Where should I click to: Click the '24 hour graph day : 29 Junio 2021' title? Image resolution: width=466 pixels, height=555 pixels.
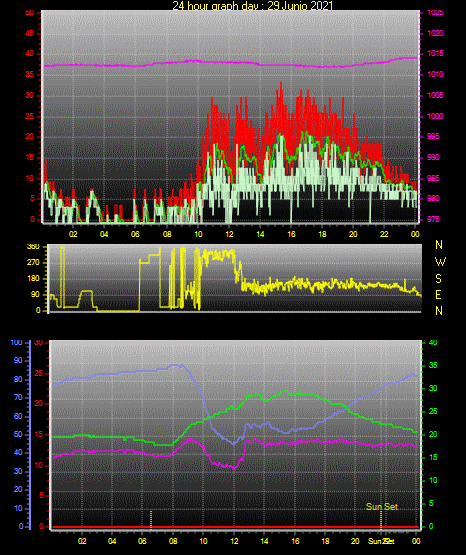coord(253,5)
